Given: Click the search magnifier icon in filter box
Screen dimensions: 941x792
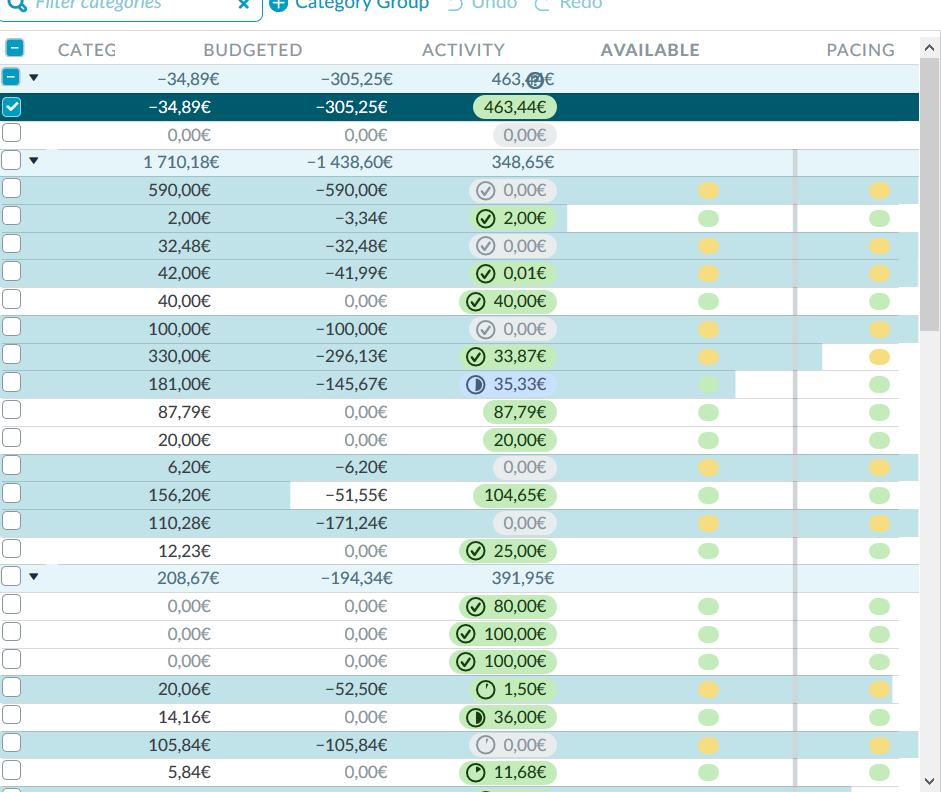Looking at the screenshot, I should [17, 5].
